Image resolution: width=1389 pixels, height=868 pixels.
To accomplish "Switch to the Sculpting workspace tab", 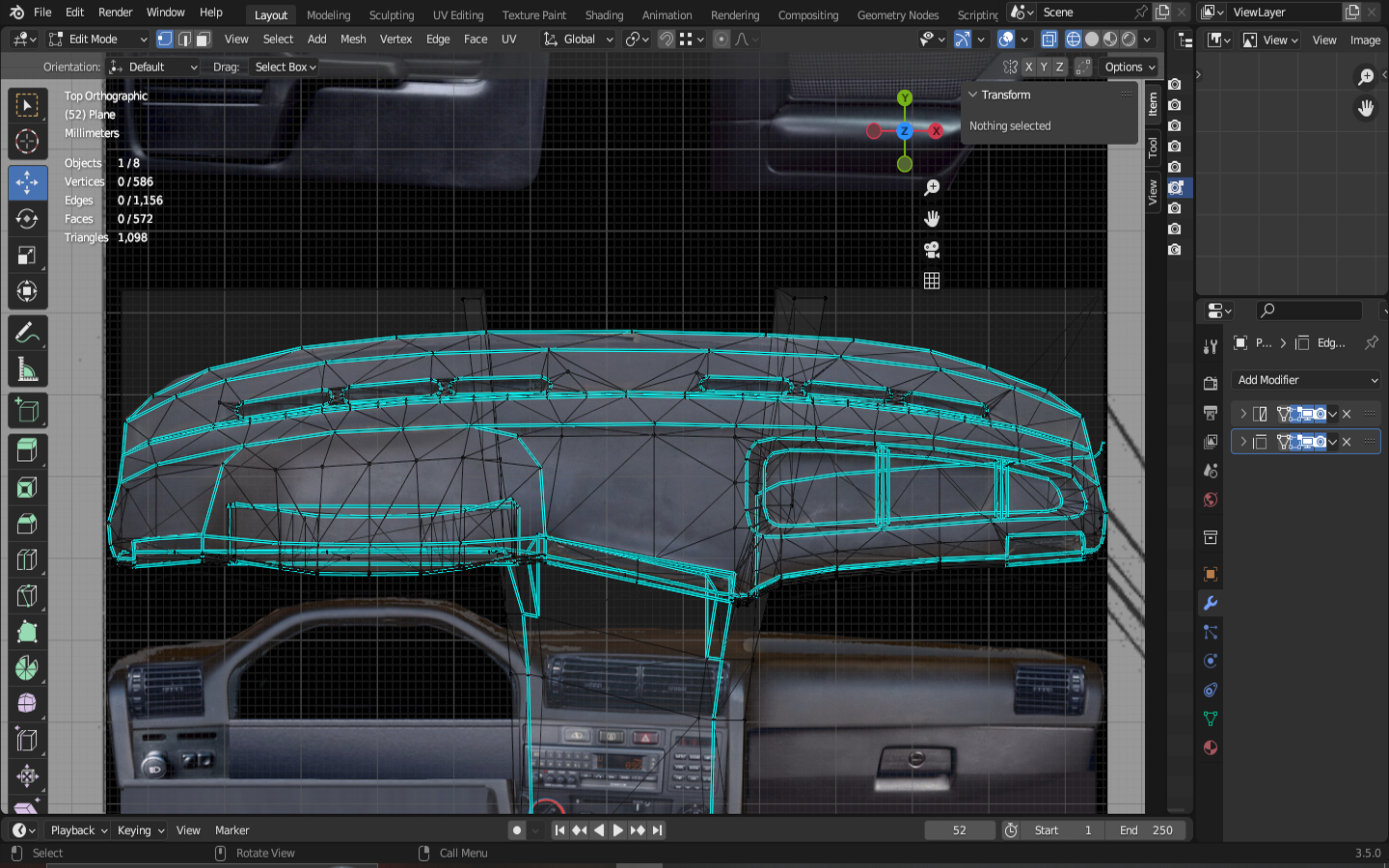I will (x=391, y=14).
